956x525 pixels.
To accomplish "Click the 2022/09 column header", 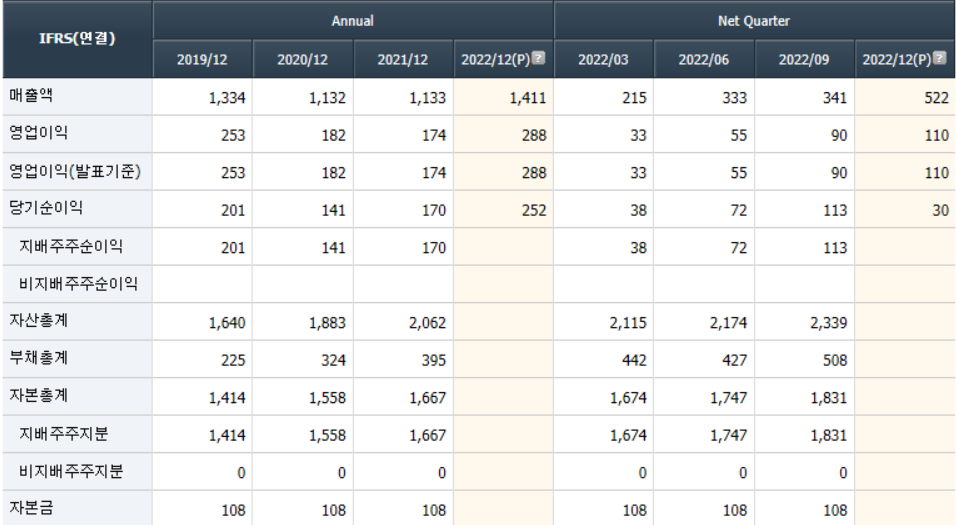I will pos(804,60).
